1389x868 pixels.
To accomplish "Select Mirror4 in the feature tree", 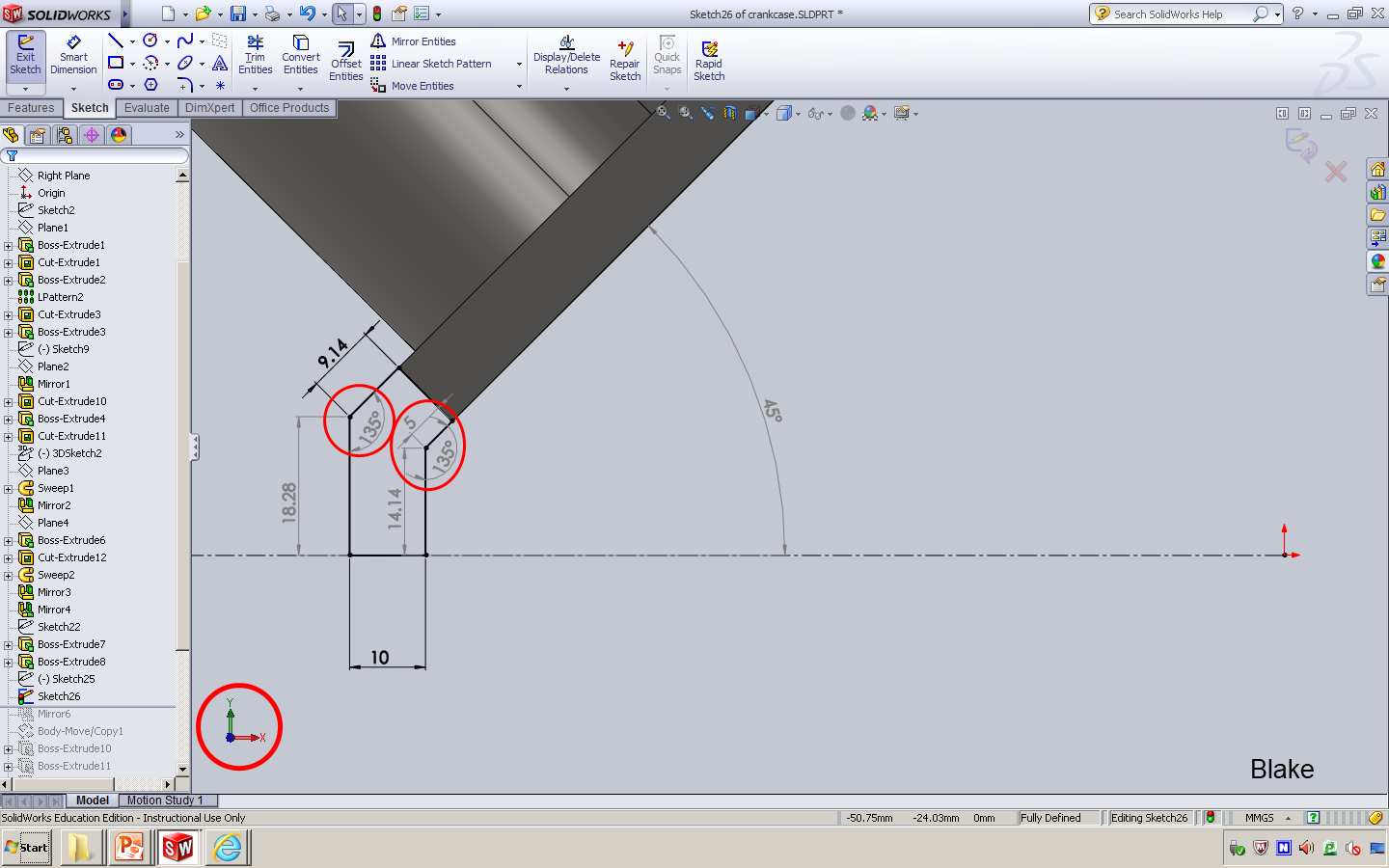I will (54, 610).
